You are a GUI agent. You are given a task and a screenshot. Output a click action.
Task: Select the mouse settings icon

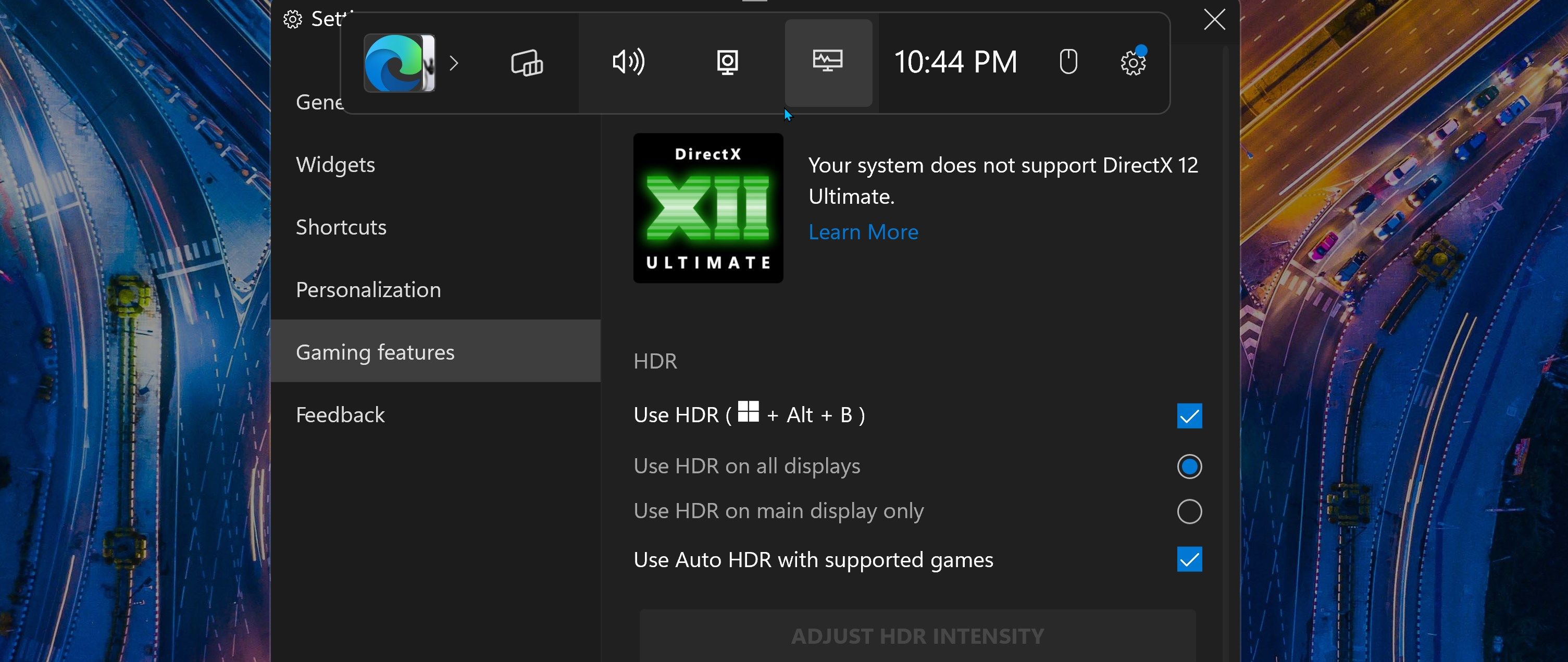tap(1067, 63)
